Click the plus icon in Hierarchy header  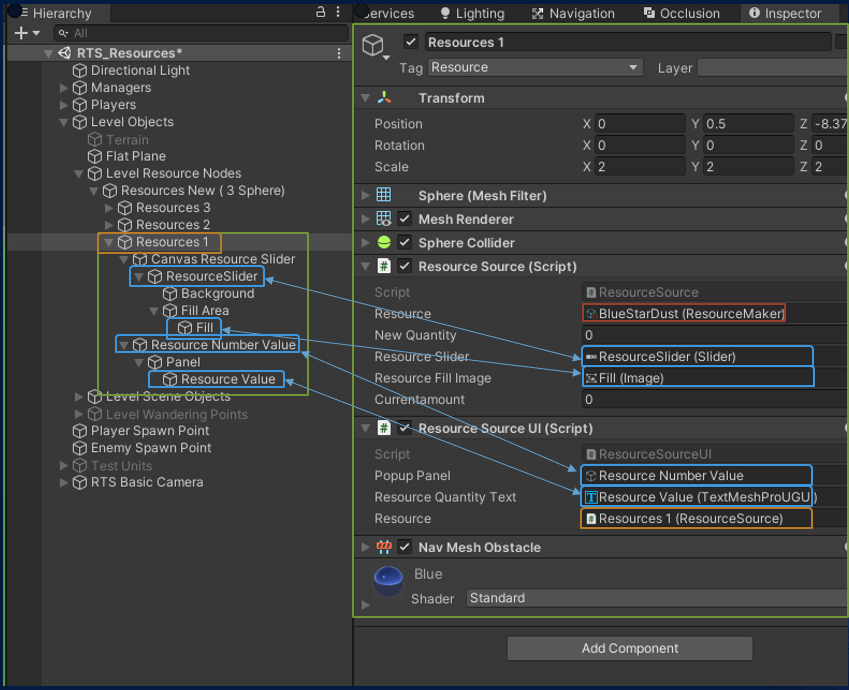(x=18, y=32)
